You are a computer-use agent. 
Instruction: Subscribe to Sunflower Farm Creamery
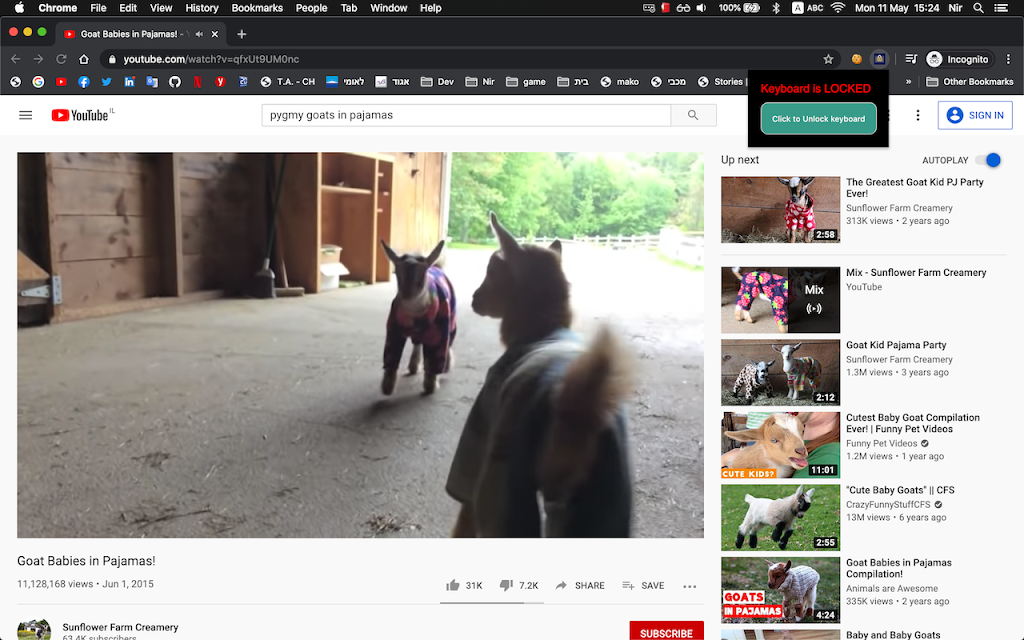click(666, 632)
